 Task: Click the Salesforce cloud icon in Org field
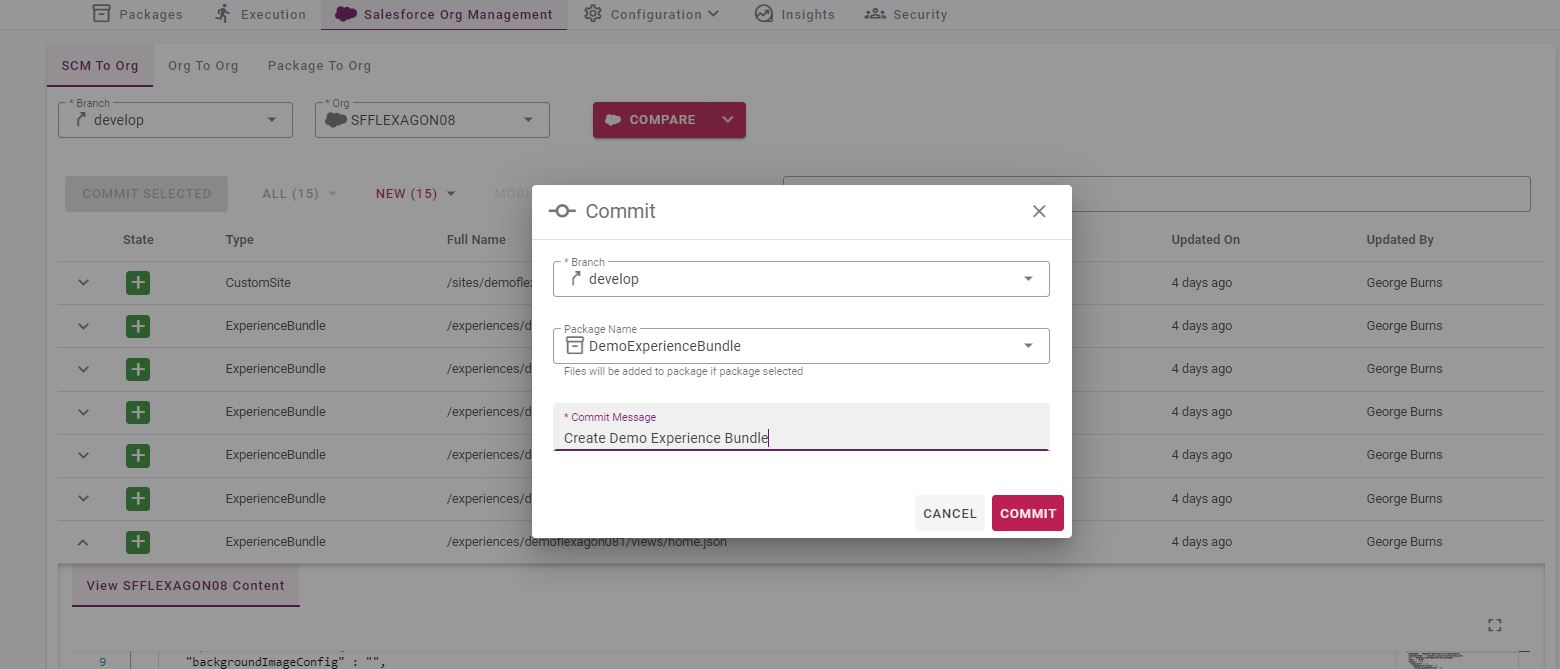pos(337,120)
